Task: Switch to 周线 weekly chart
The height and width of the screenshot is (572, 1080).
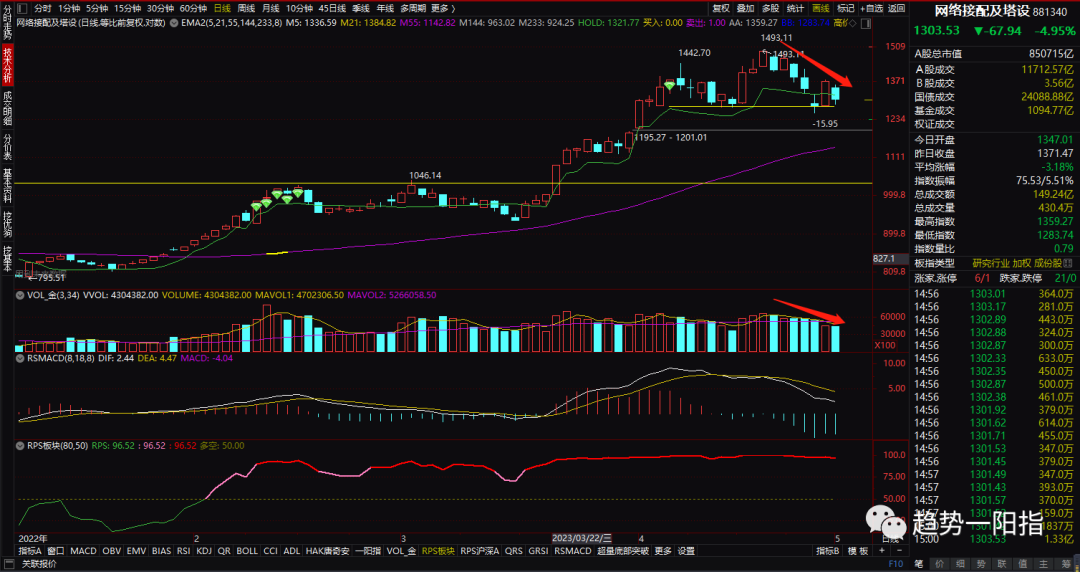Action: tap(247, 8)
